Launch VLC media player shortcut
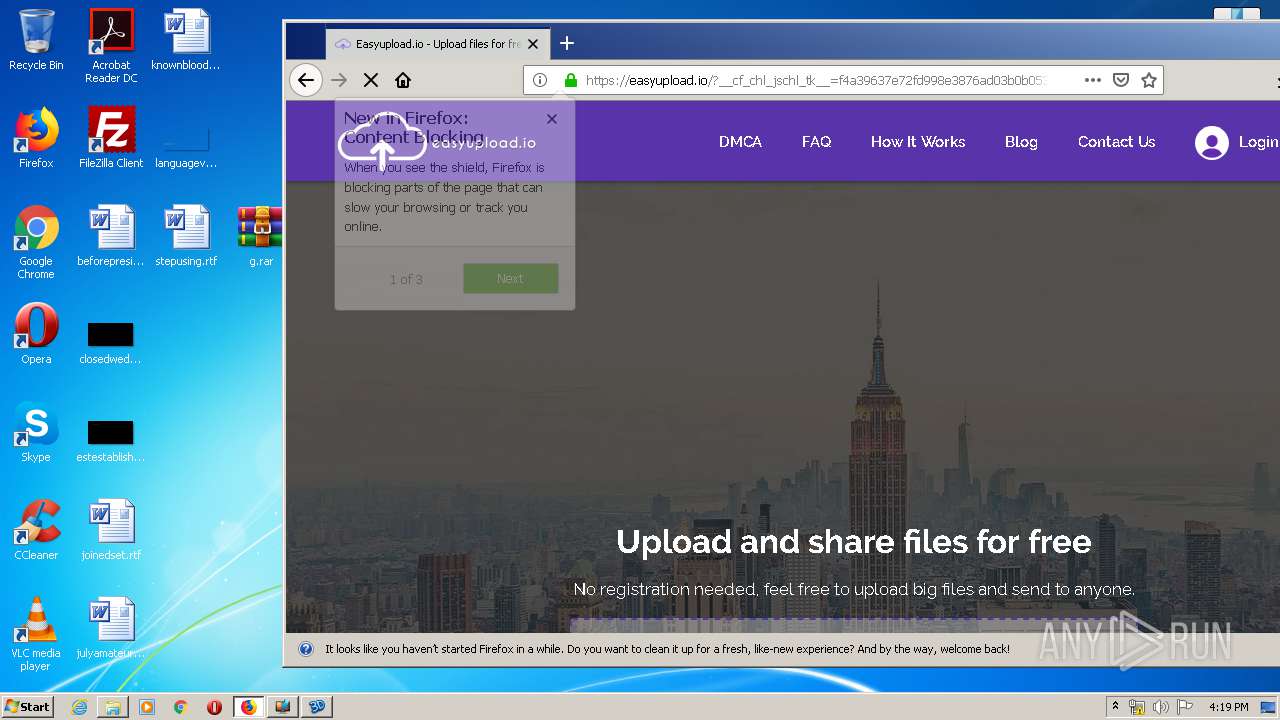 coord(36,634)
